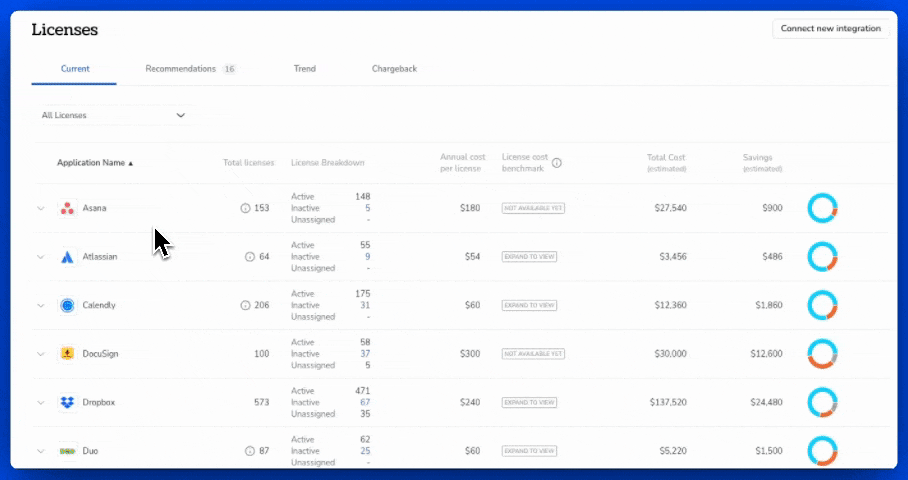Viewport: 908px width, 480px height.
Task: Click the Asana app icon
Action: (x=67, y=208)
